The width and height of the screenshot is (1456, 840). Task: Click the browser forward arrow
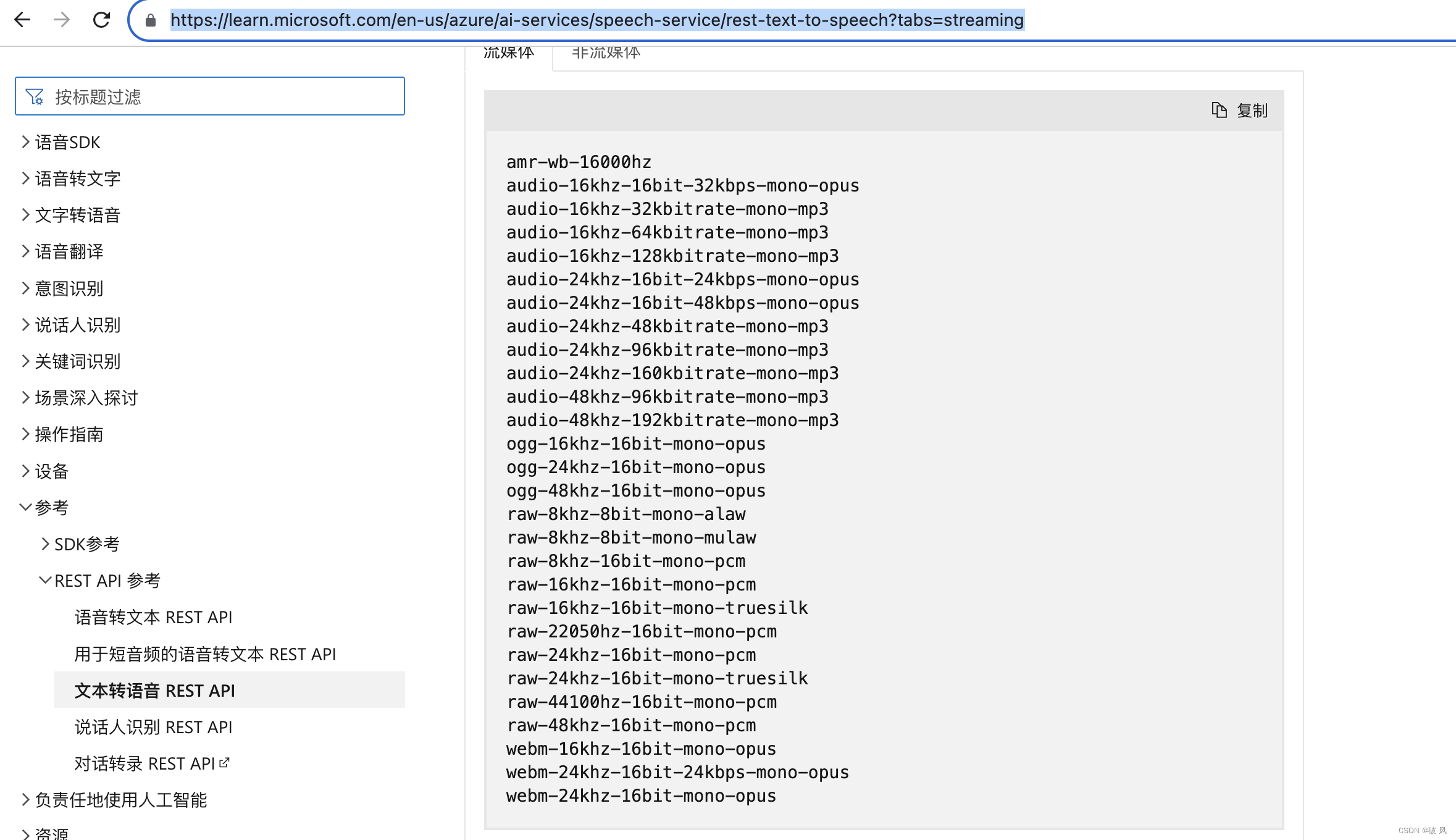click(62, 20)
